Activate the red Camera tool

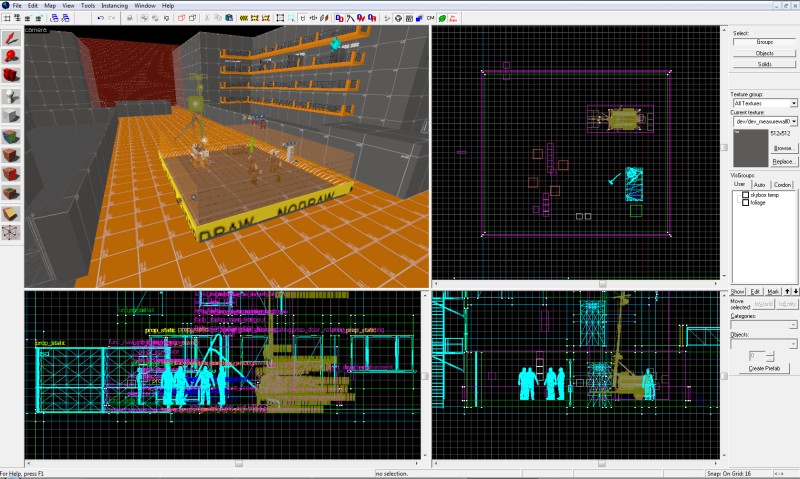(11, 75)
